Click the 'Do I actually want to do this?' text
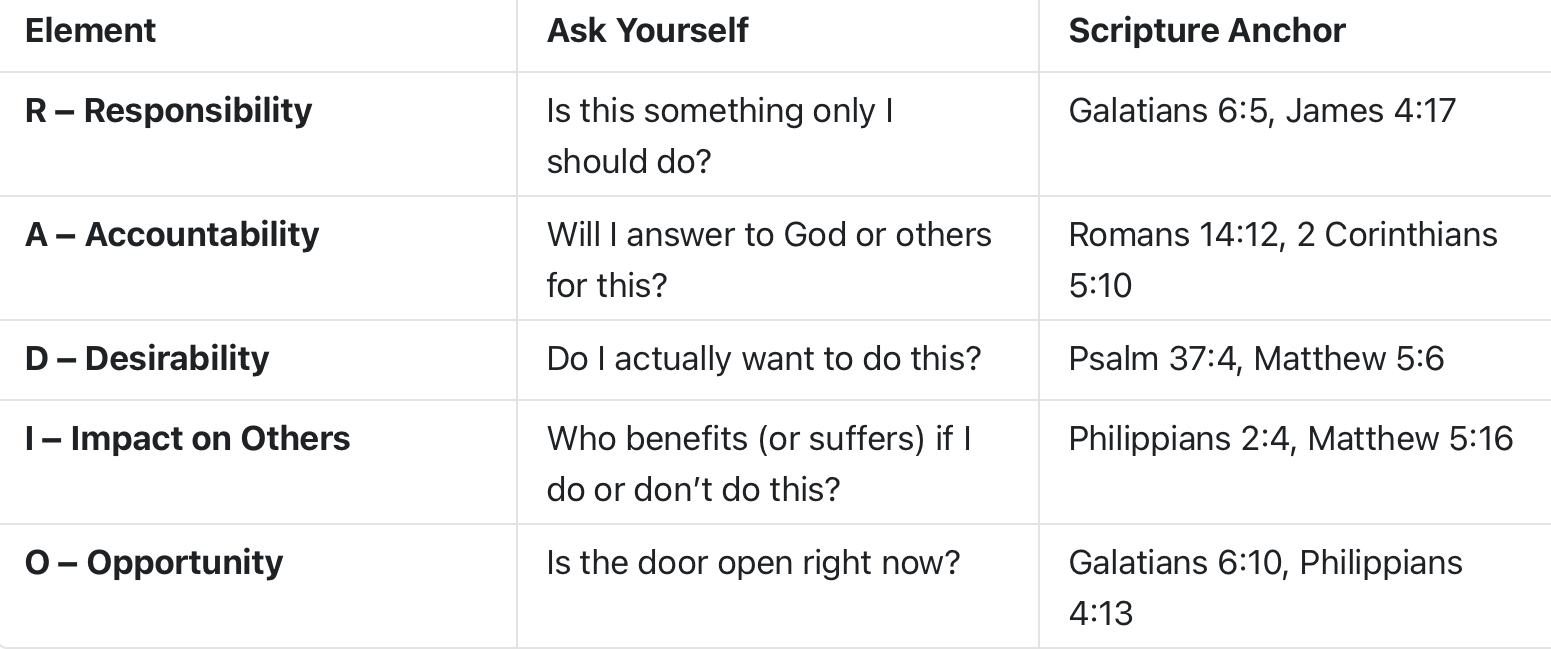This screenshot has width=1551, height=649. point(763,358)
